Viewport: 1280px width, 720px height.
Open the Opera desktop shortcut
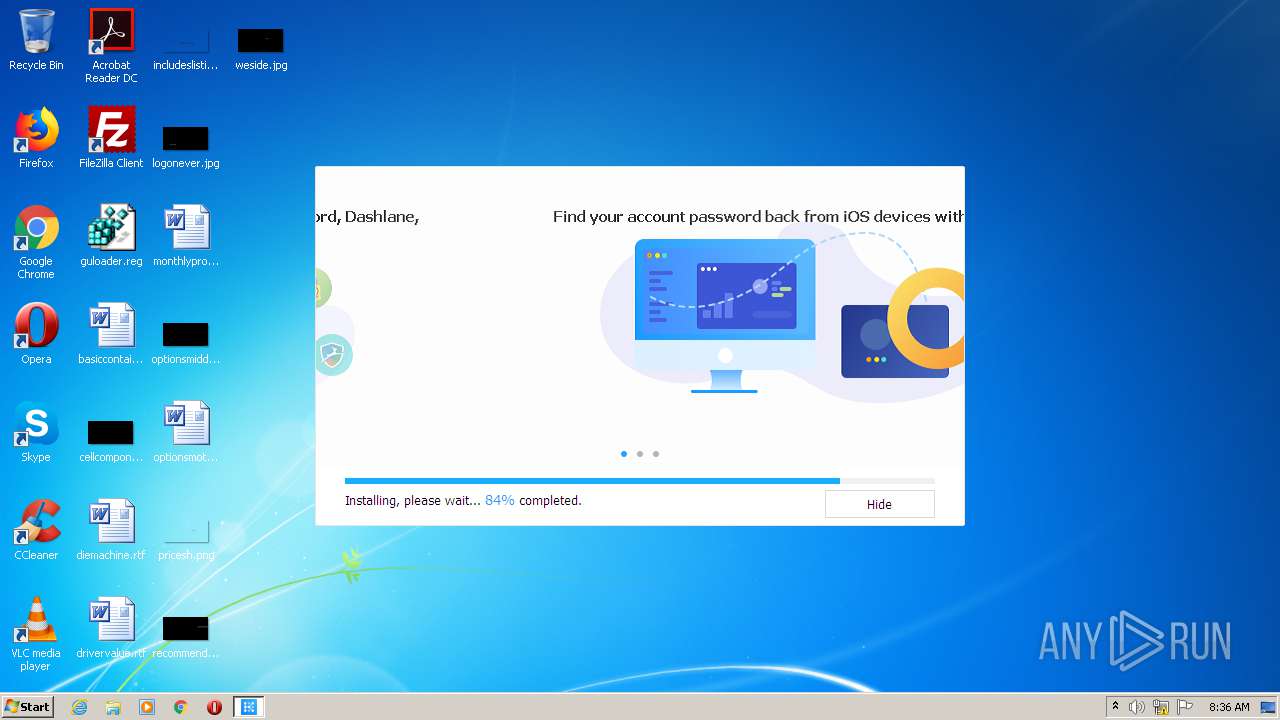point(36,334)
